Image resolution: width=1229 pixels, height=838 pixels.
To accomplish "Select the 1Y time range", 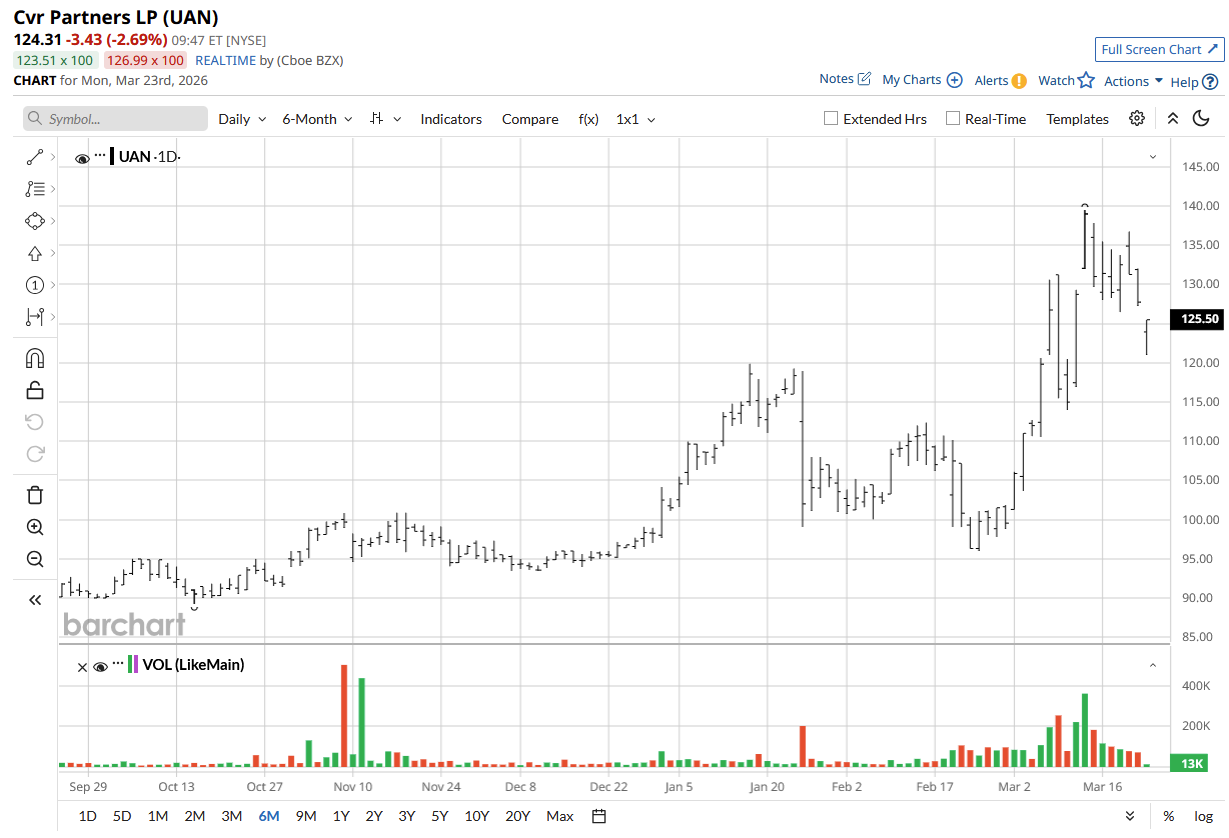I will pos(341,816).
